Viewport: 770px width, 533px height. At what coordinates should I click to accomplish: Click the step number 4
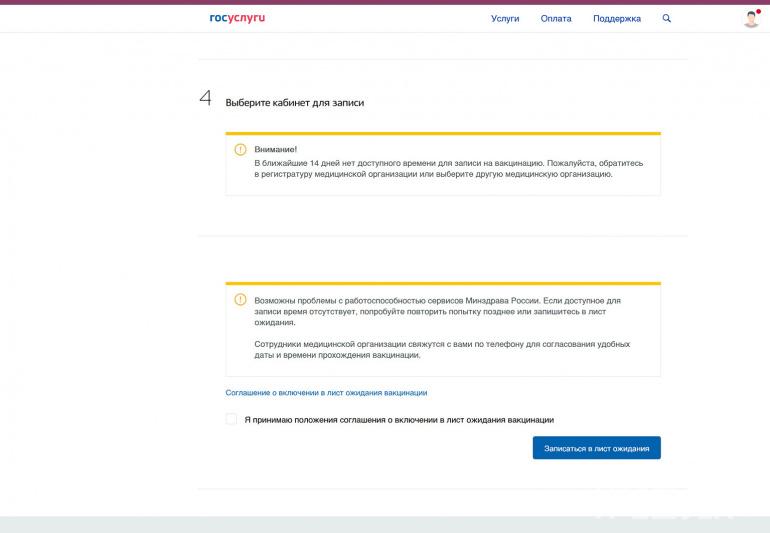pos(206,98)
